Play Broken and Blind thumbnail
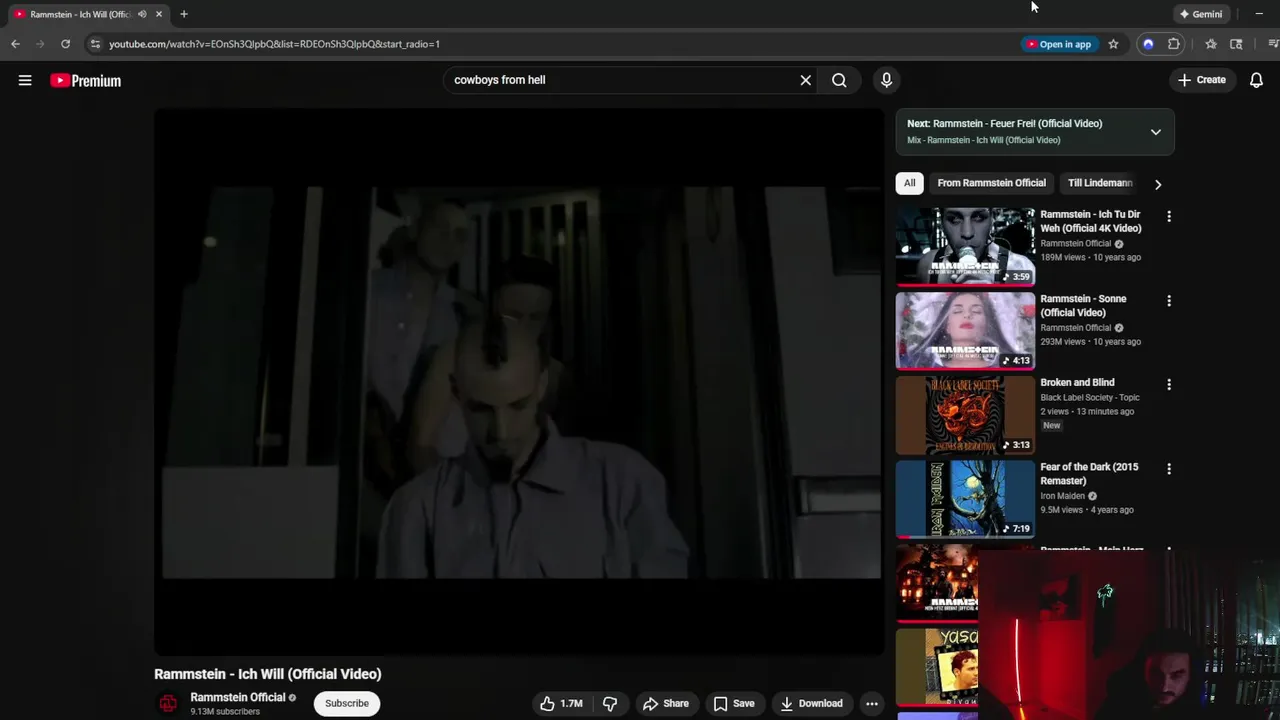 [x=965, y=415]
